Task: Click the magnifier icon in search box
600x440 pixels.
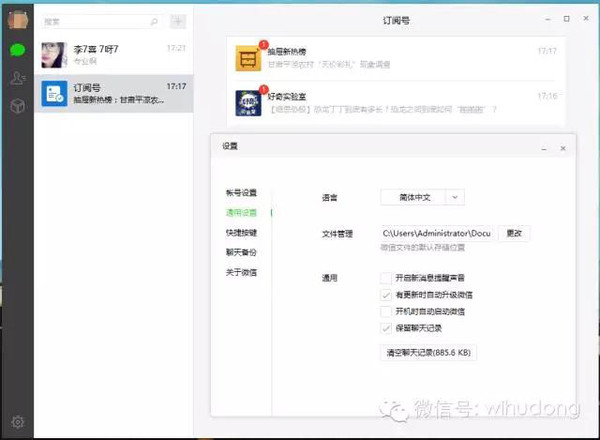Action: (x=154, y=22)
